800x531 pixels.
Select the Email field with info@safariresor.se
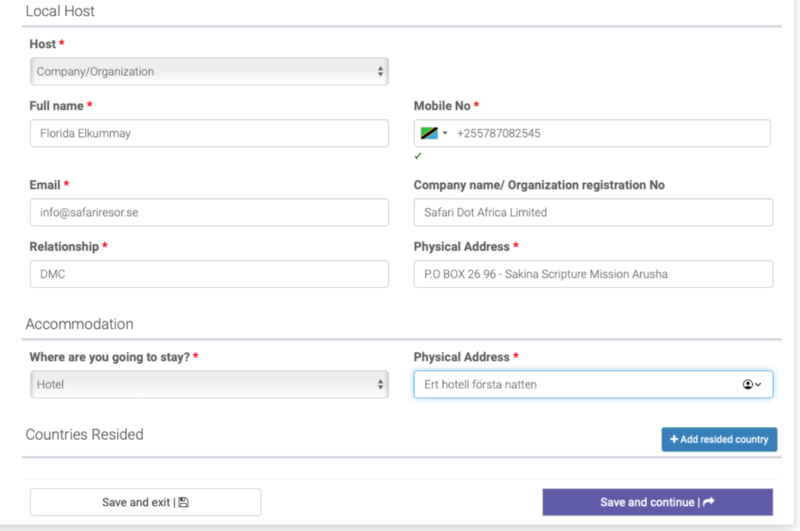[209, 212]
